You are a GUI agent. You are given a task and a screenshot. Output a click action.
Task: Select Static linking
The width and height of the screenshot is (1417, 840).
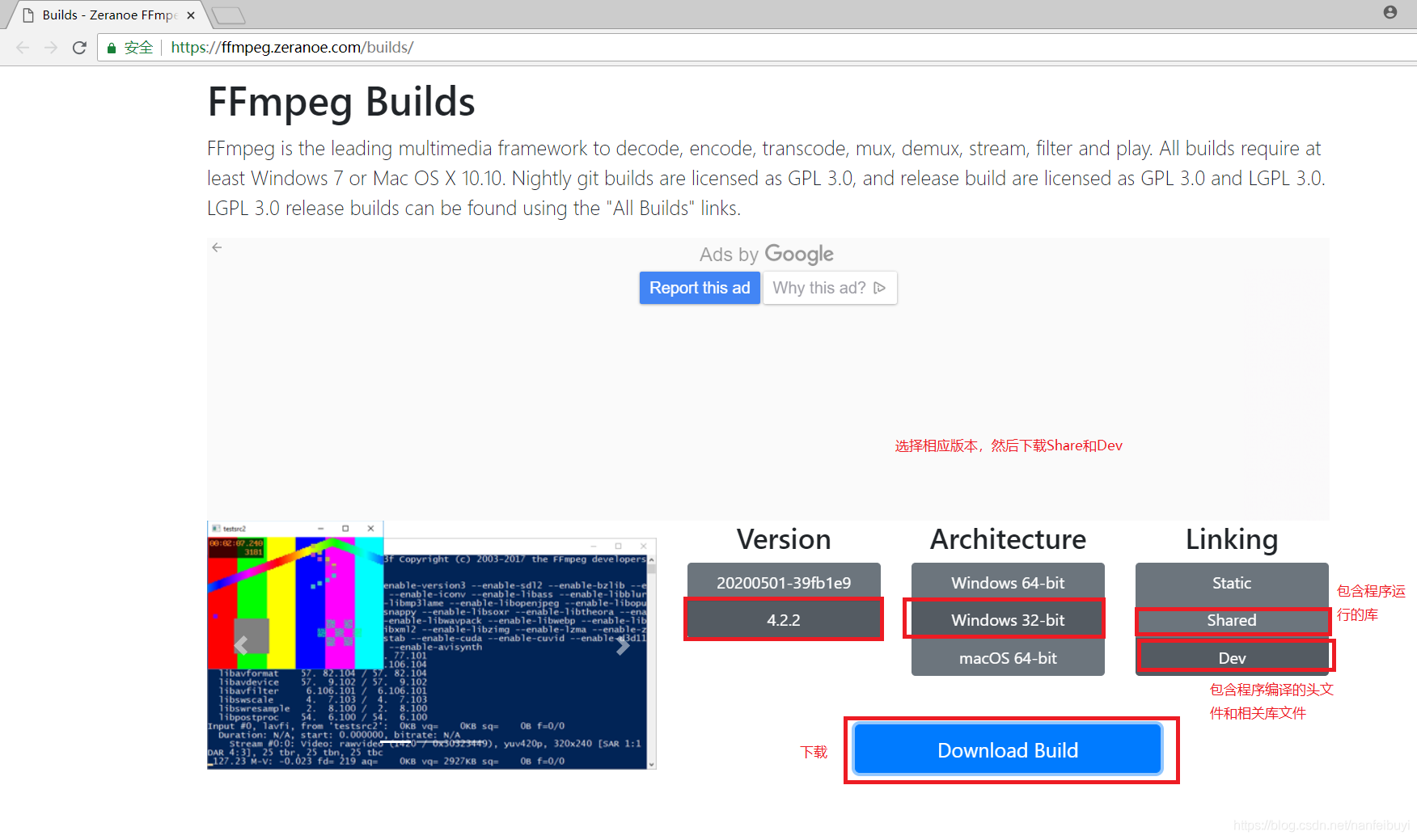click(1232, 582)
